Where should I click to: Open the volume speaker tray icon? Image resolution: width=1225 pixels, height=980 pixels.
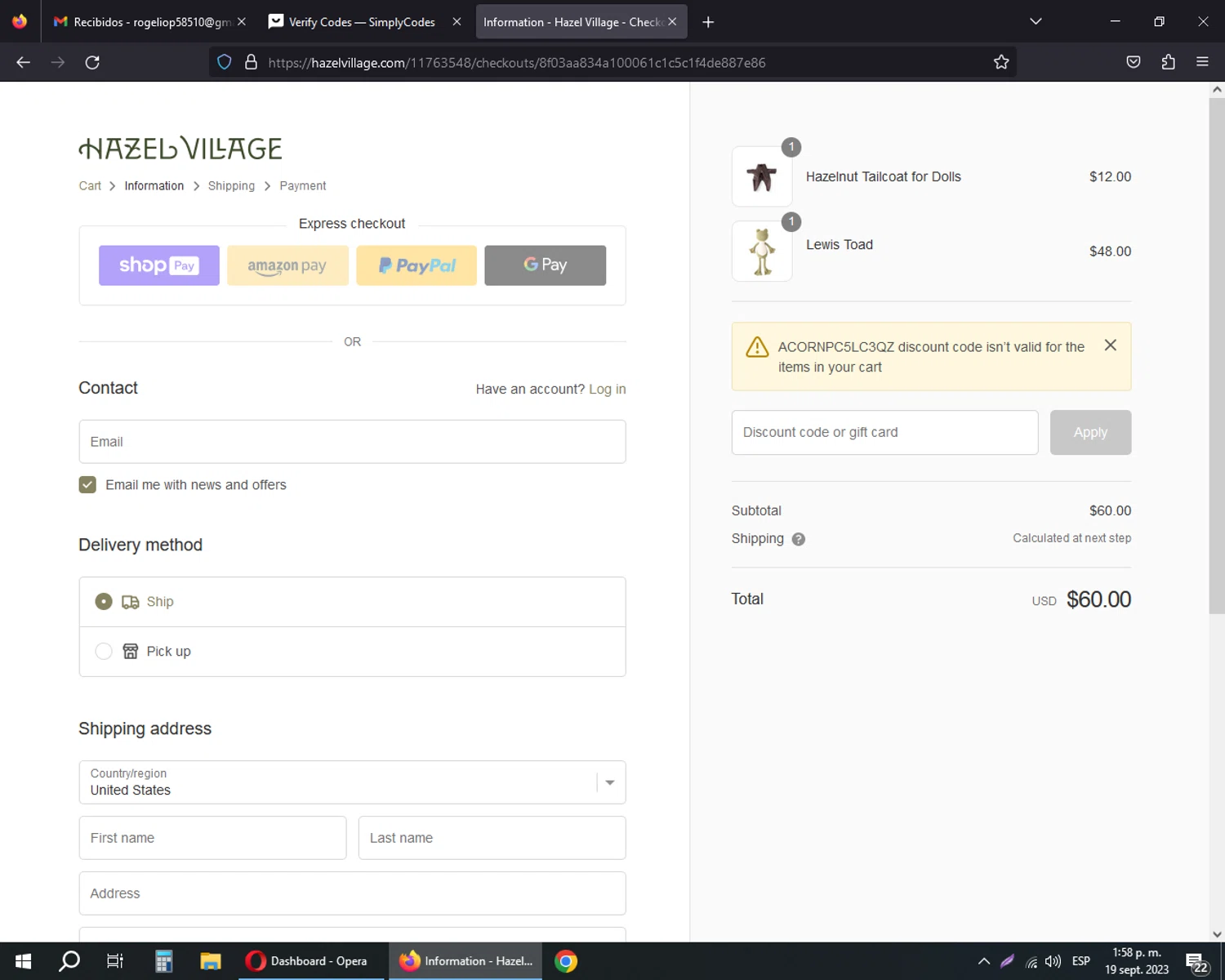pos(1053,961)
